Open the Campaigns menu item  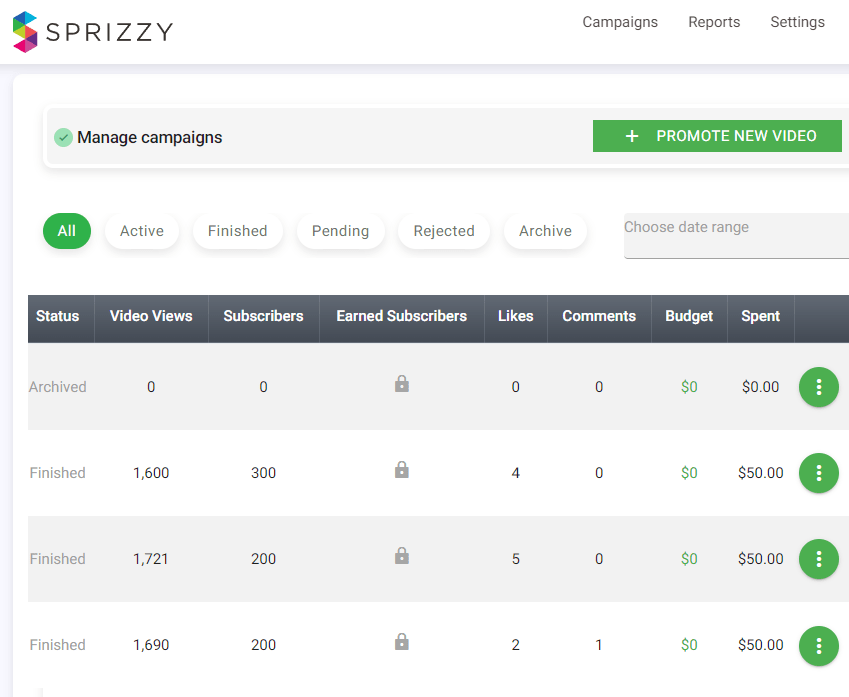pyautogui.click(x=620, y=22)
